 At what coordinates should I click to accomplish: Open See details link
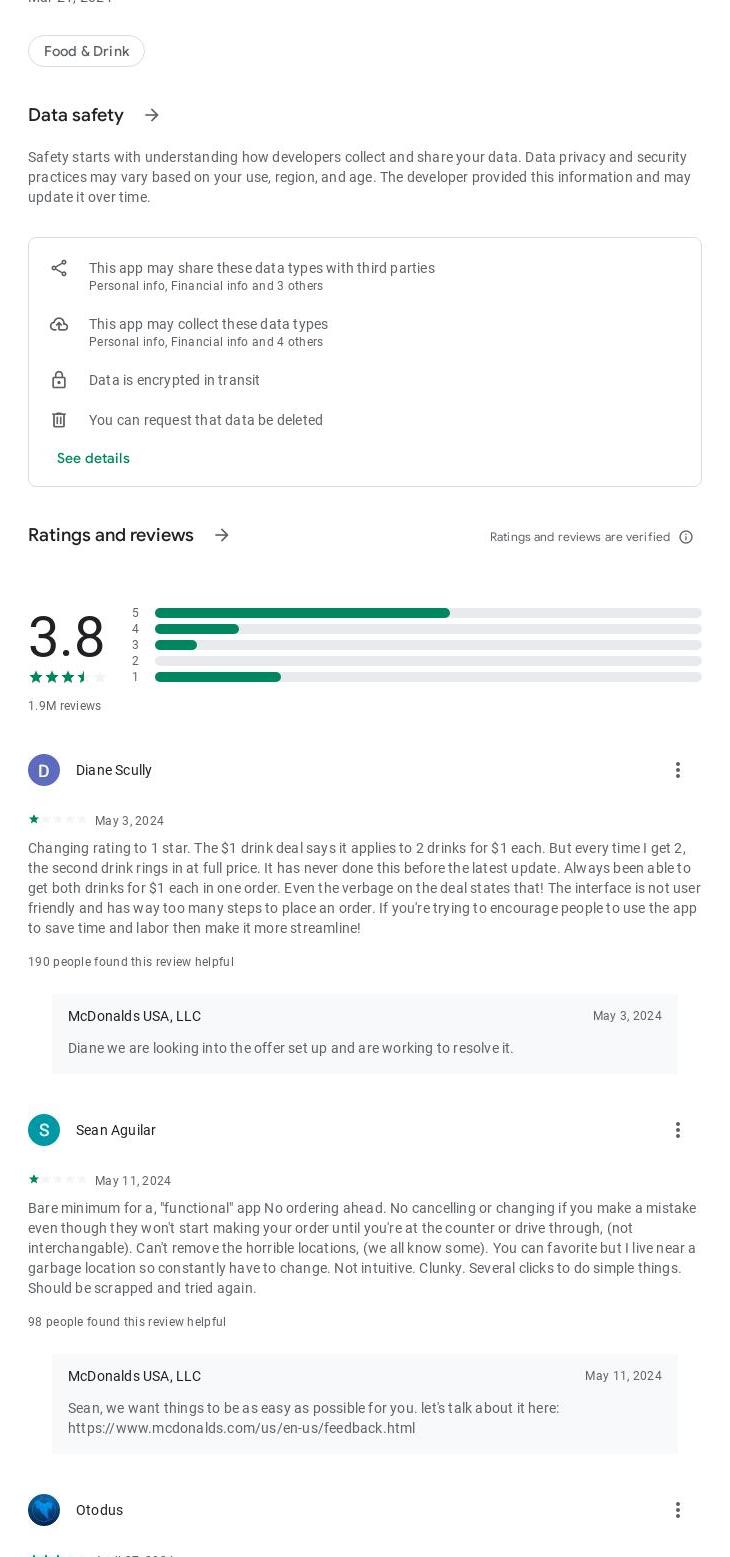point(93,458)
